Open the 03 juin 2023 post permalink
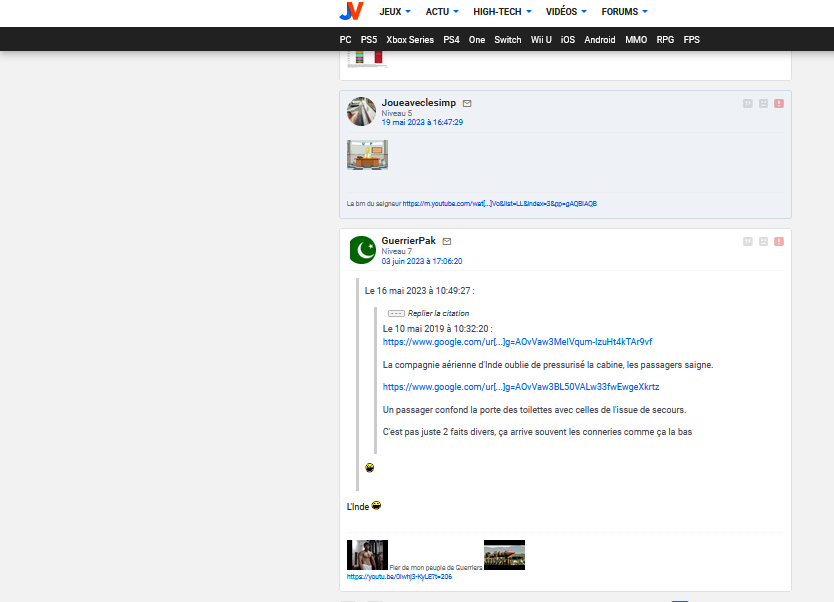The height and width of the screenshot is (602, 834). (422, 261)
